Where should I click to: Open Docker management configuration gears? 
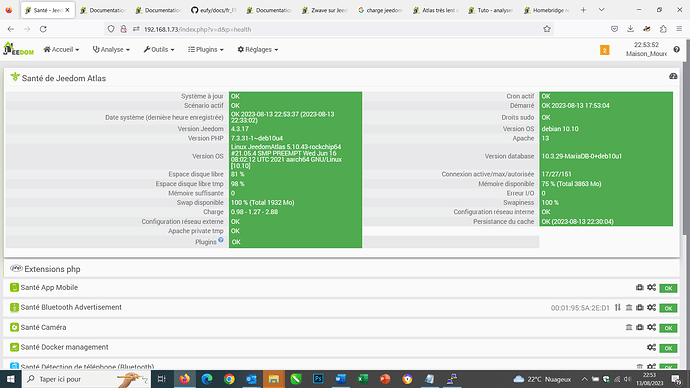click(652, 347)
